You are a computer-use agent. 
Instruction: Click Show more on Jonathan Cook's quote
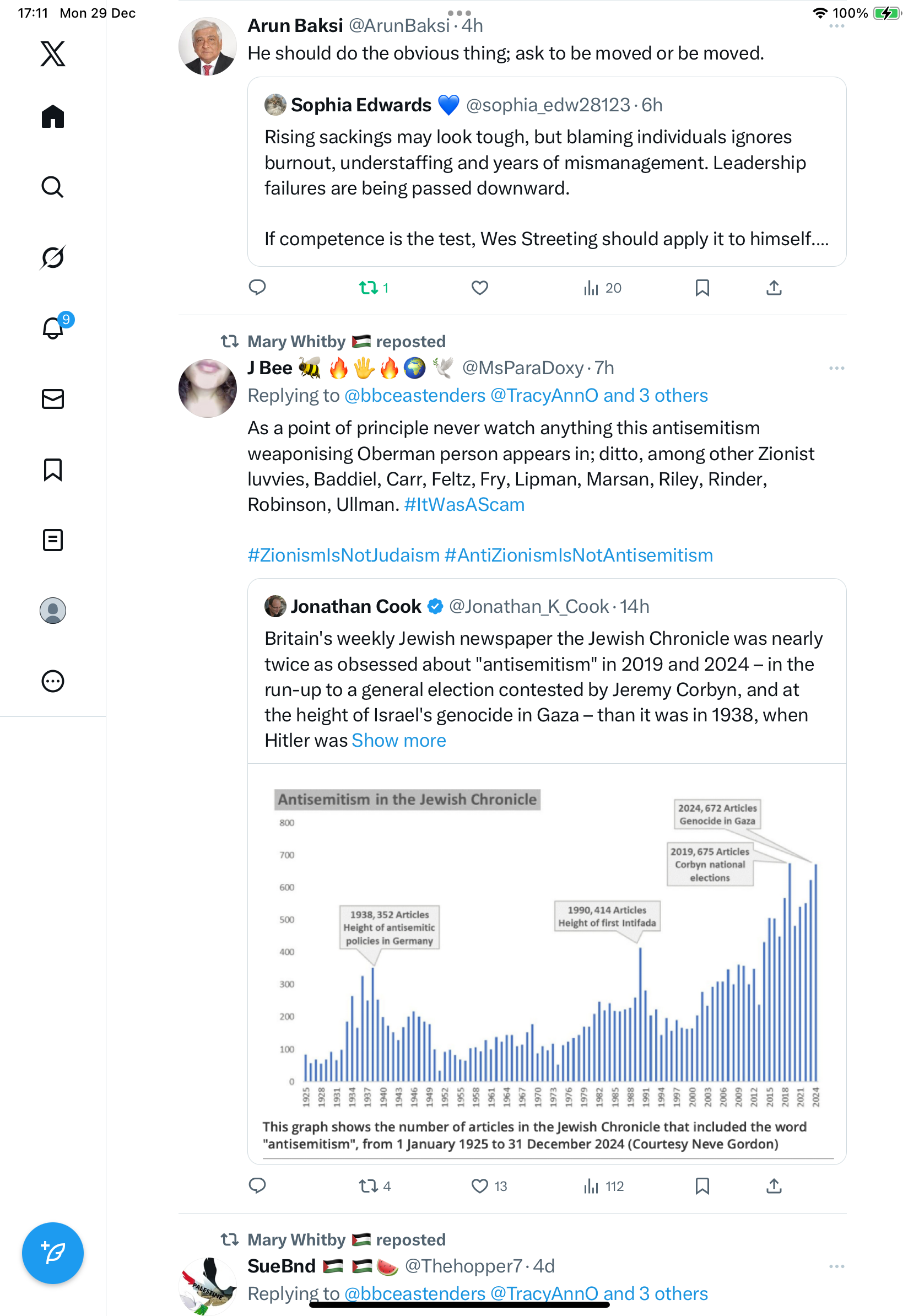tap(398, 741)
